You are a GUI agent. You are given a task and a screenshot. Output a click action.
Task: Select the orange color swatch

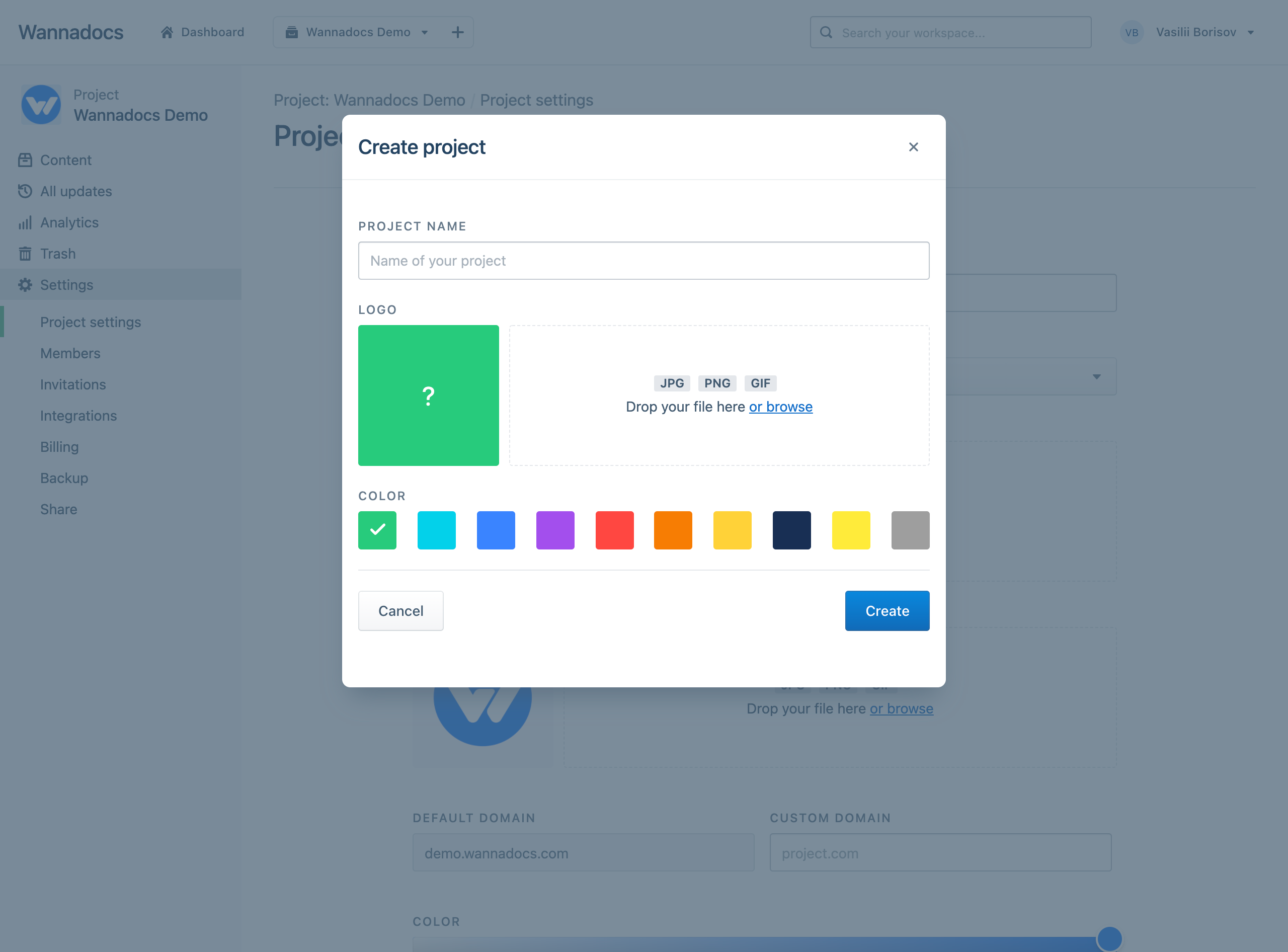pos(673,530)
